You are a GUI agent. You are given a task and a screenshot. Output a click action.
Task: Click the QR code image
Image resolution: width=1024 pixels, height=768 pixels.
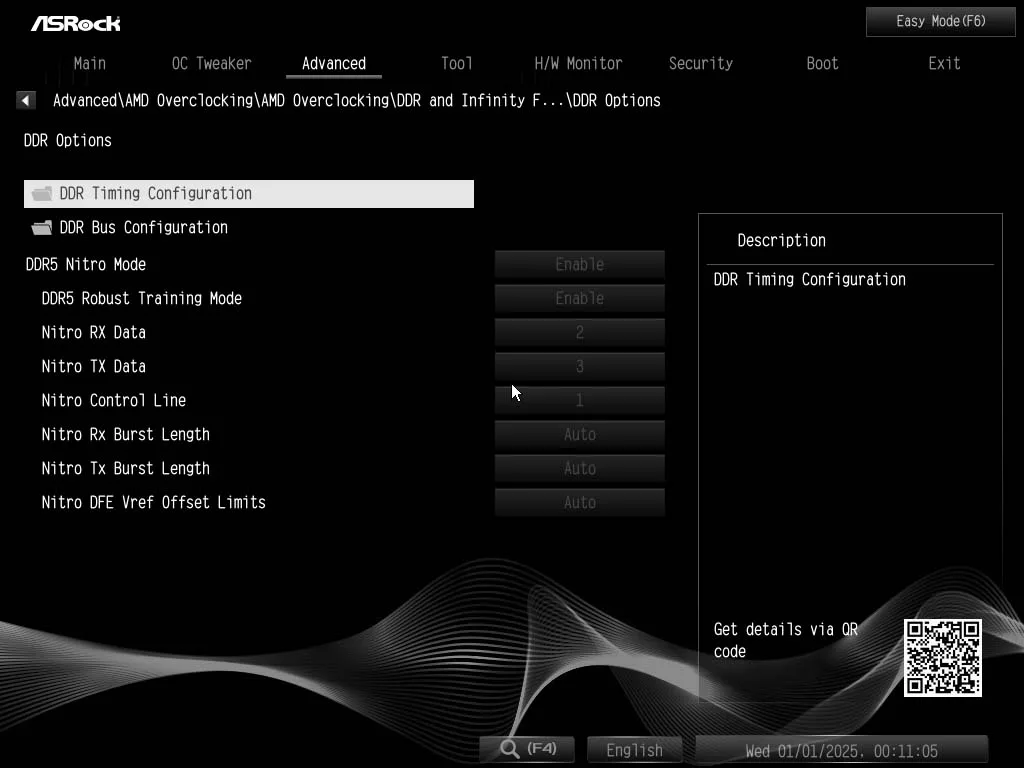[x=942, y=658]
